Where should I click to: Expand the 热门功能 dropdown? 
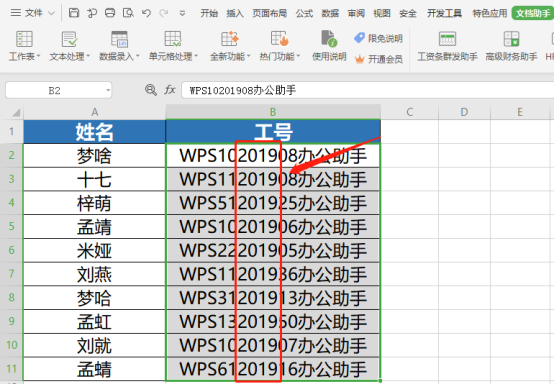click(298, 56)
